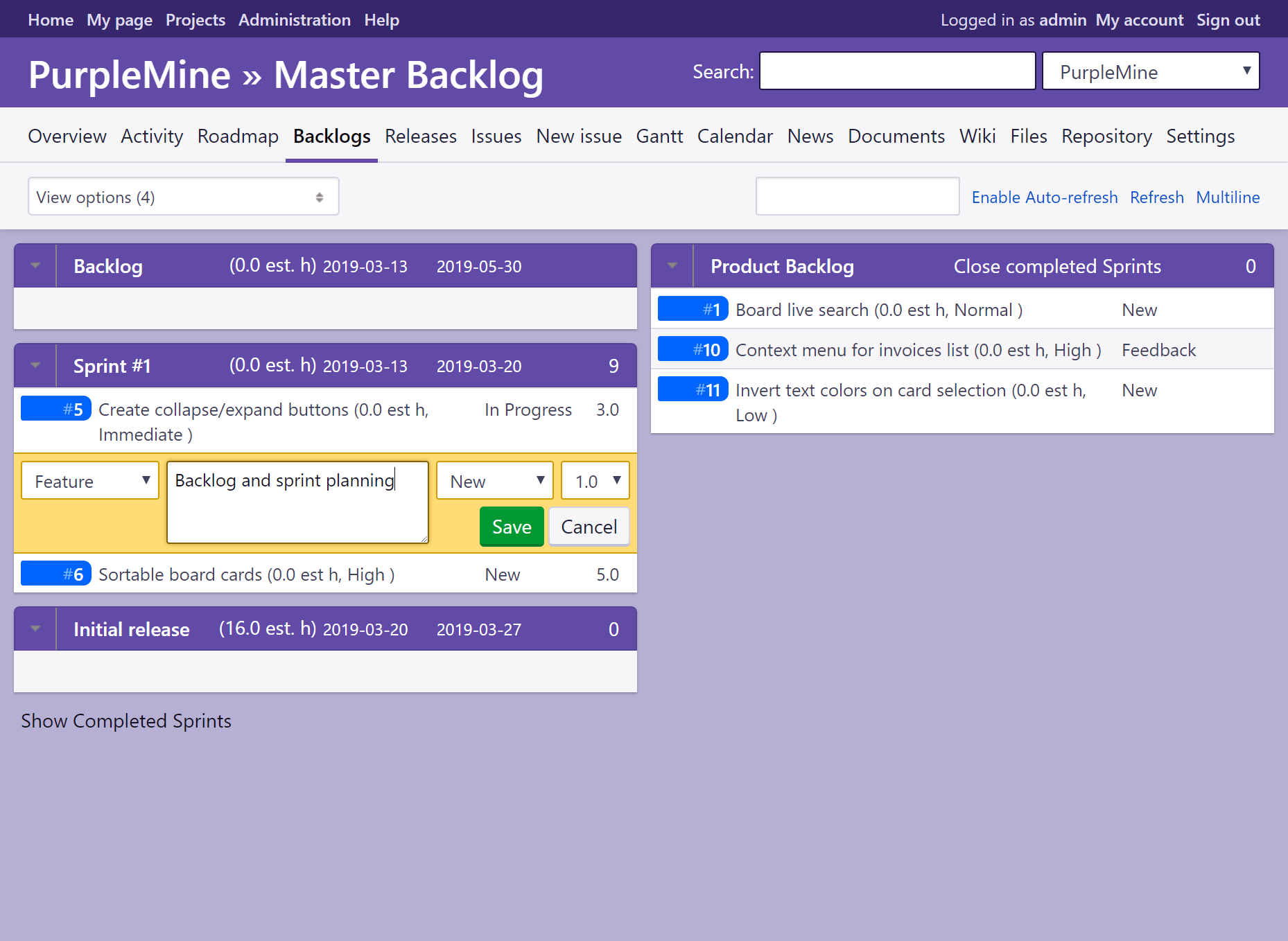
Task: Save the new story
Action: click(x=512, y=527)
